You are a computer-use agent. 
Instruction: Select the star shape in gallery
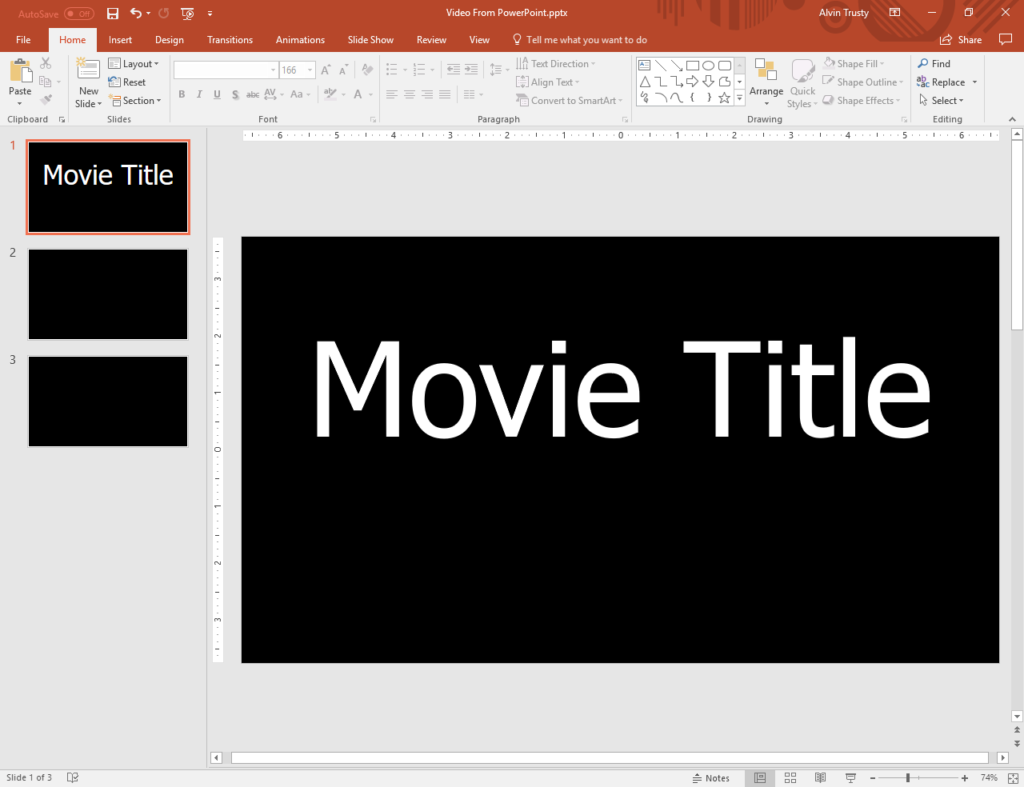coord(724,98)
